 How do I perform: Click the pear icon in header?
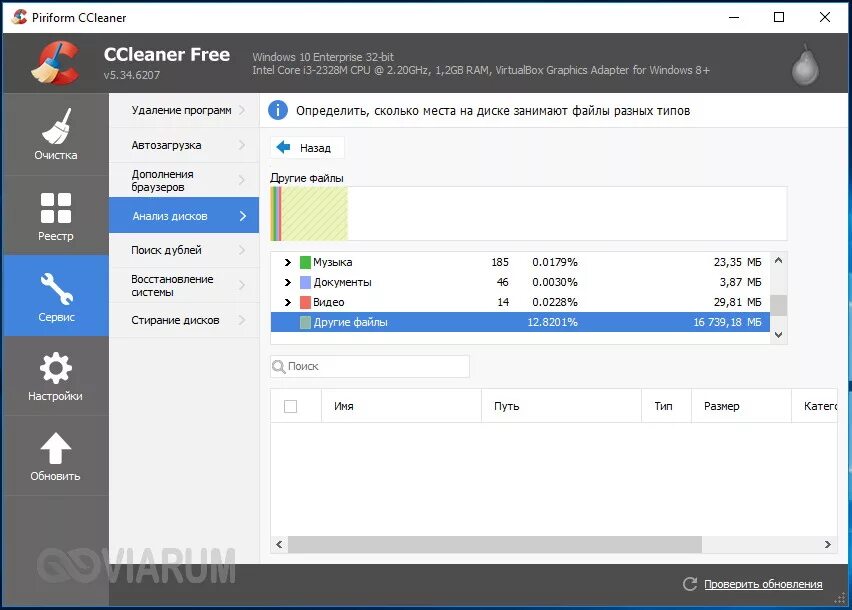pyautogui.click(x=805, y=65)
